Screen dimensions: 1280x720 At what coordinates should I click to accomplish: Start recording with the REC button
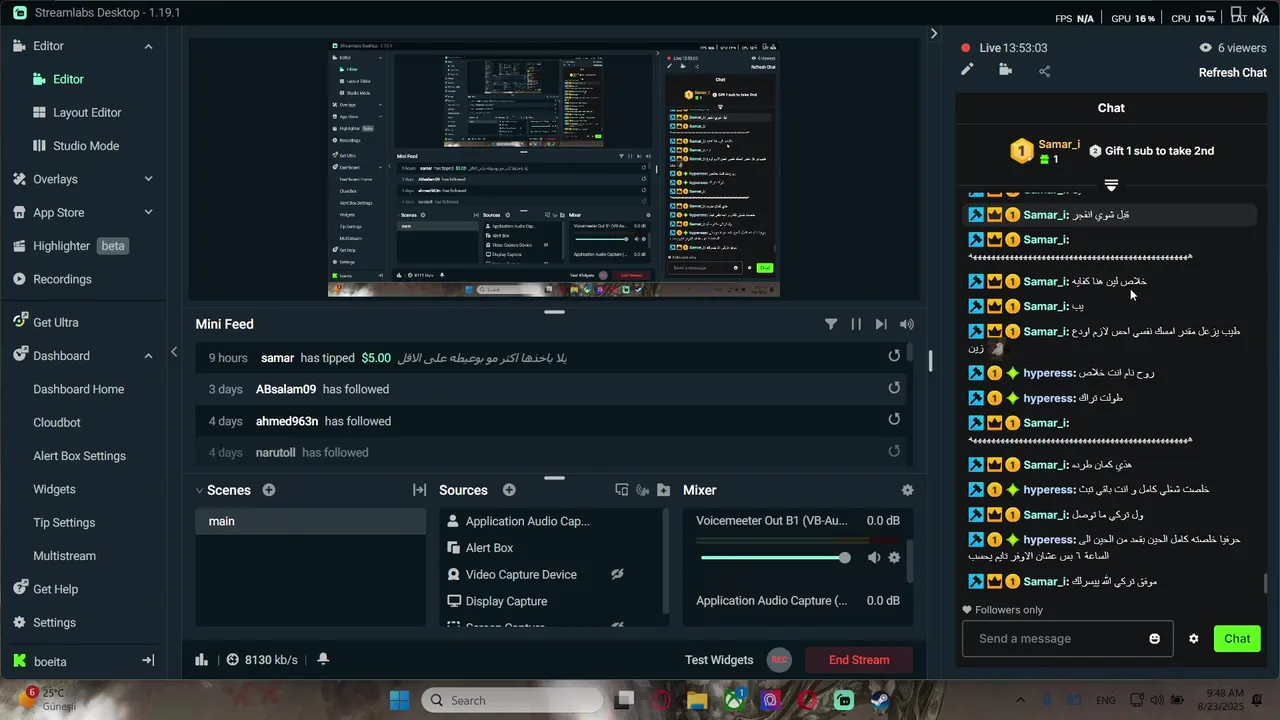[780, 660]
